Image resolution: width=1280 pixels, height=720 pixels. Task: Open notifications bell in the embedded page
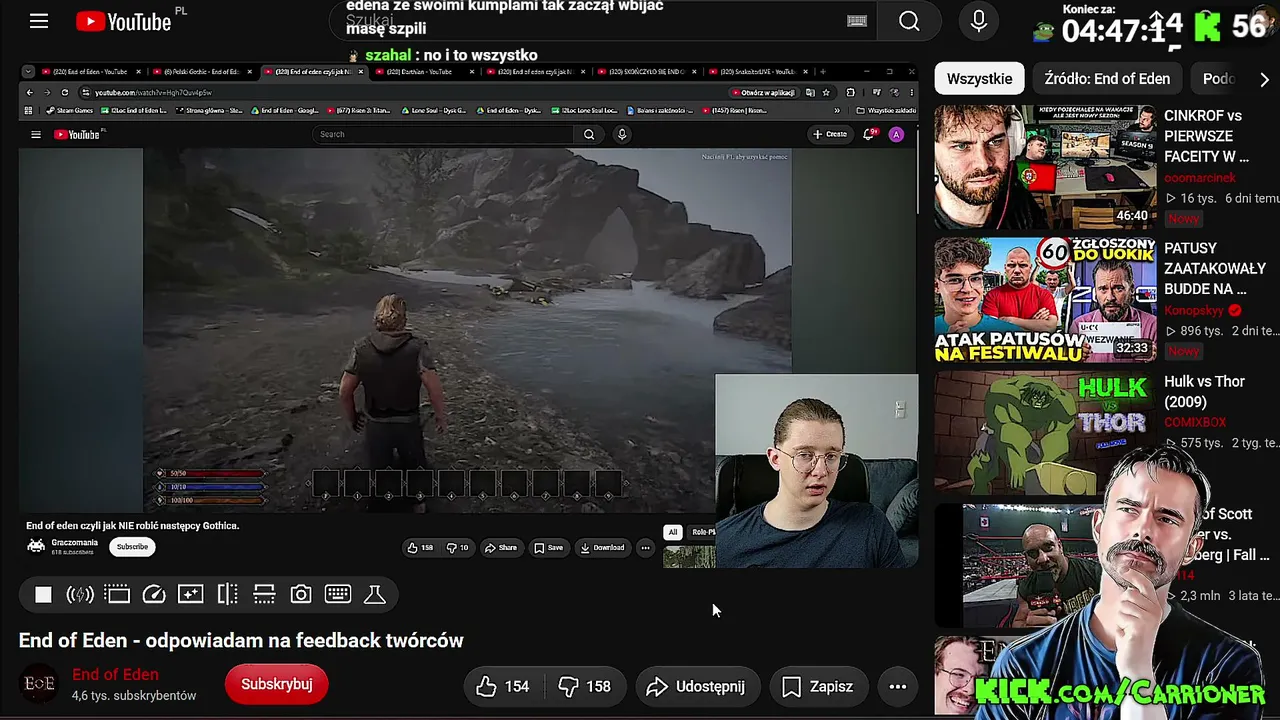coord(869,134)
